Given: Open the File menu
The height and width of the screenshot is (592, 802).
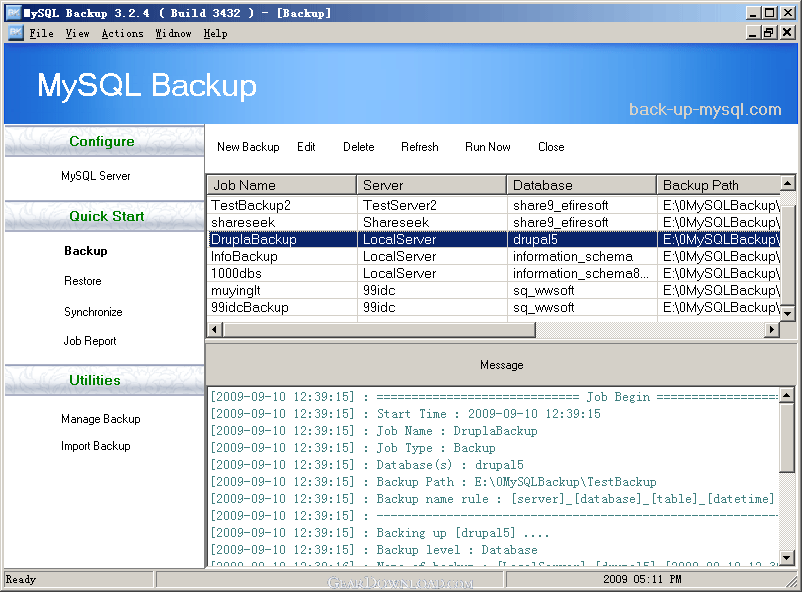Looking at the screenshot, I should [x=41, y=33].
